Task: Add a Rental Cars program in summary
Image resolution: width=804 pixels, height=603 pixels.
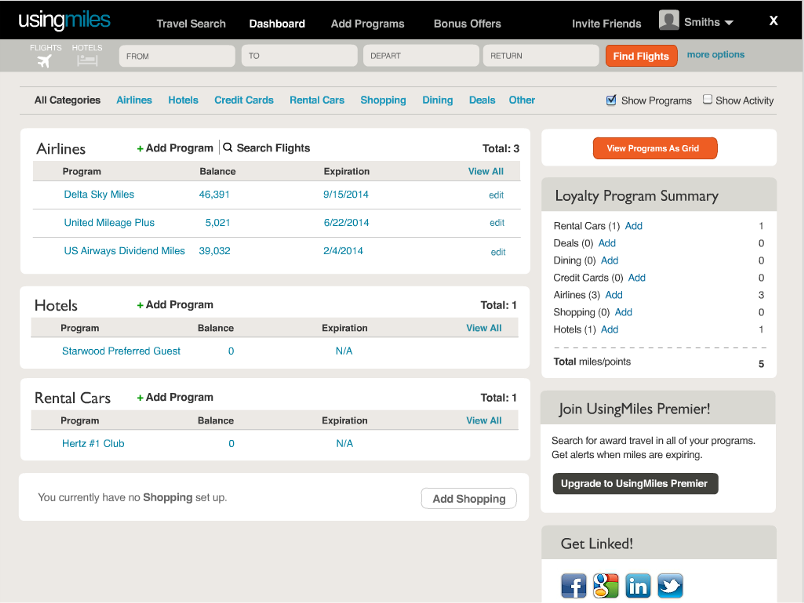Action: click(633, 226)
